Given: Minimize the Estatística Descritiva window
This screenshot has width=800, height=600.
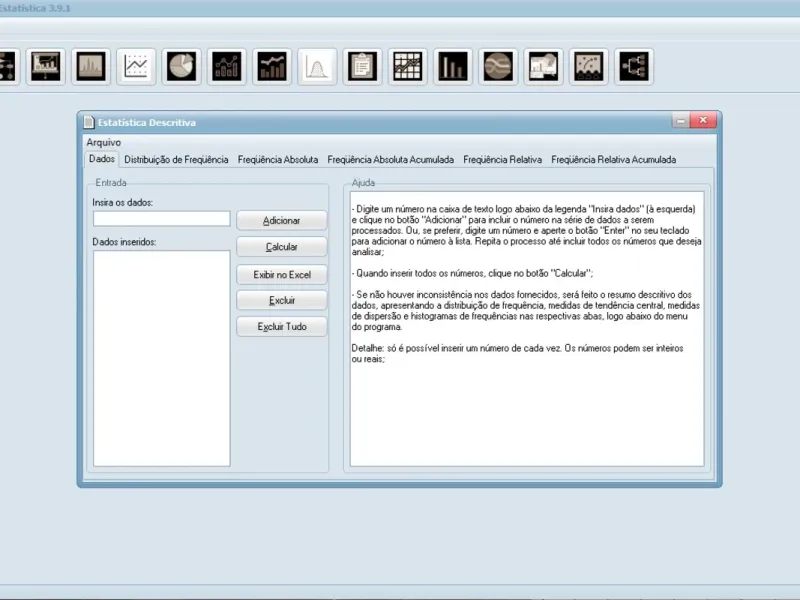Looking at the screenshot, I should 681,121.
